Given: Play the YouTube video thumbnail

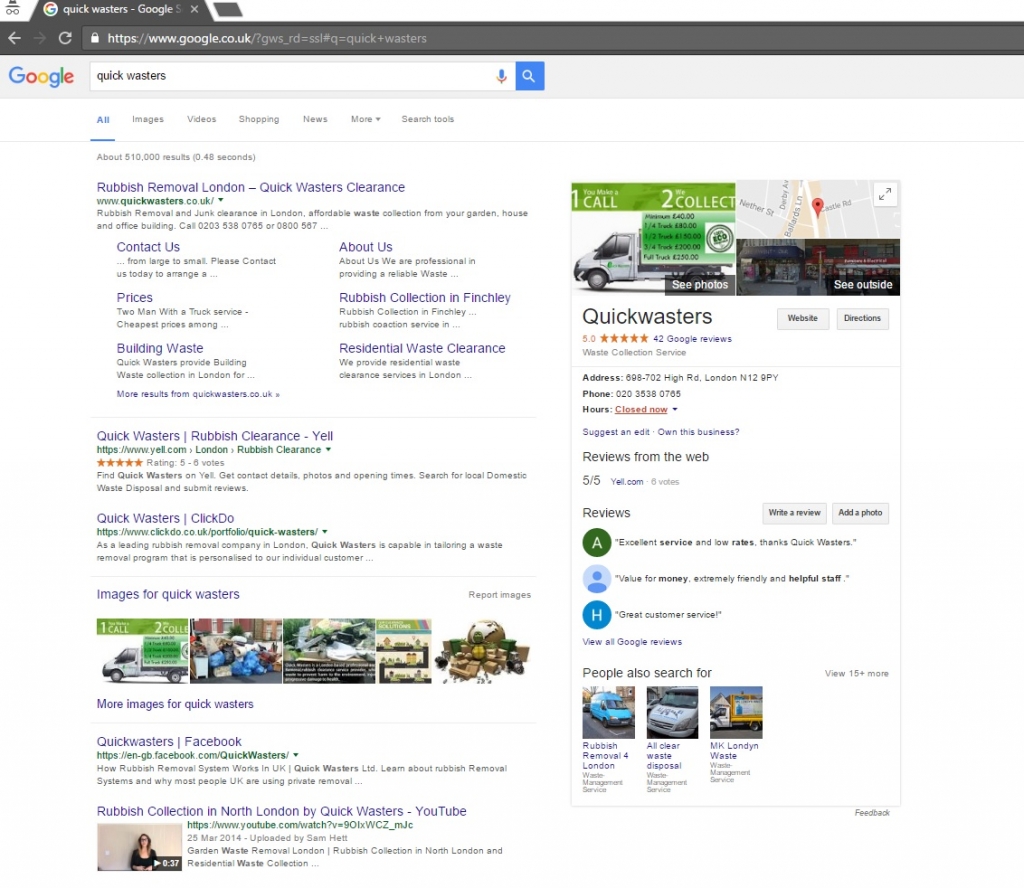Looking at the screenshot, I should click(x=139, y=847).
